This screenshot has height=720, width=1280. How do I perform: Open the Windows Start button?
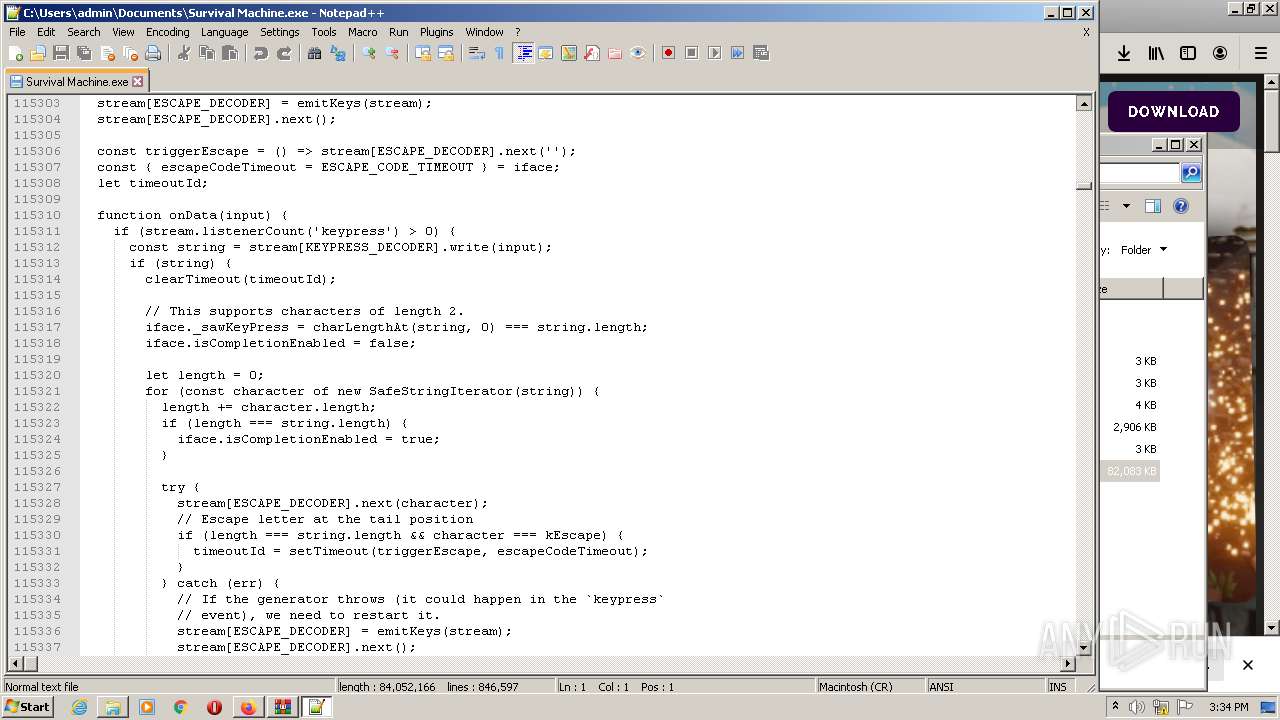[27, 707]
